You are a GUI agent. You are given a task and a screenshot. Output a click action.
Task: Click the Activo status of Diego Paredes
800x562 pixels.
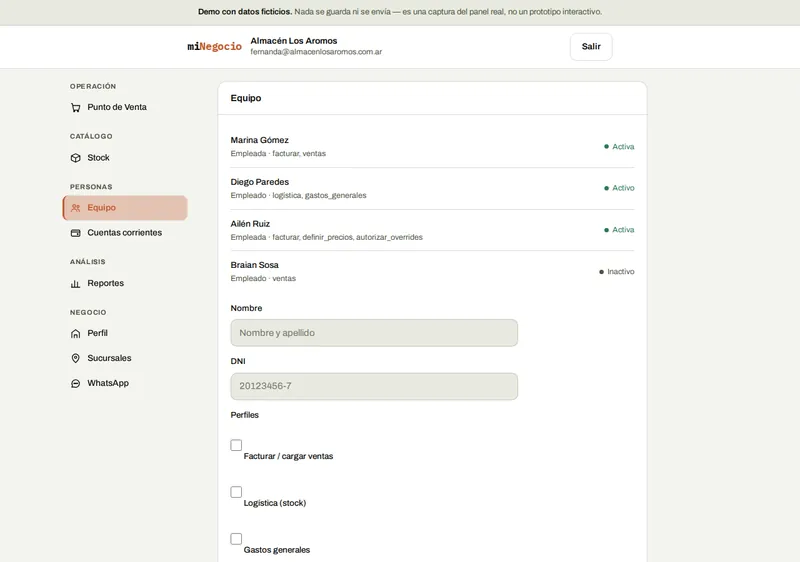coord(619,188)
